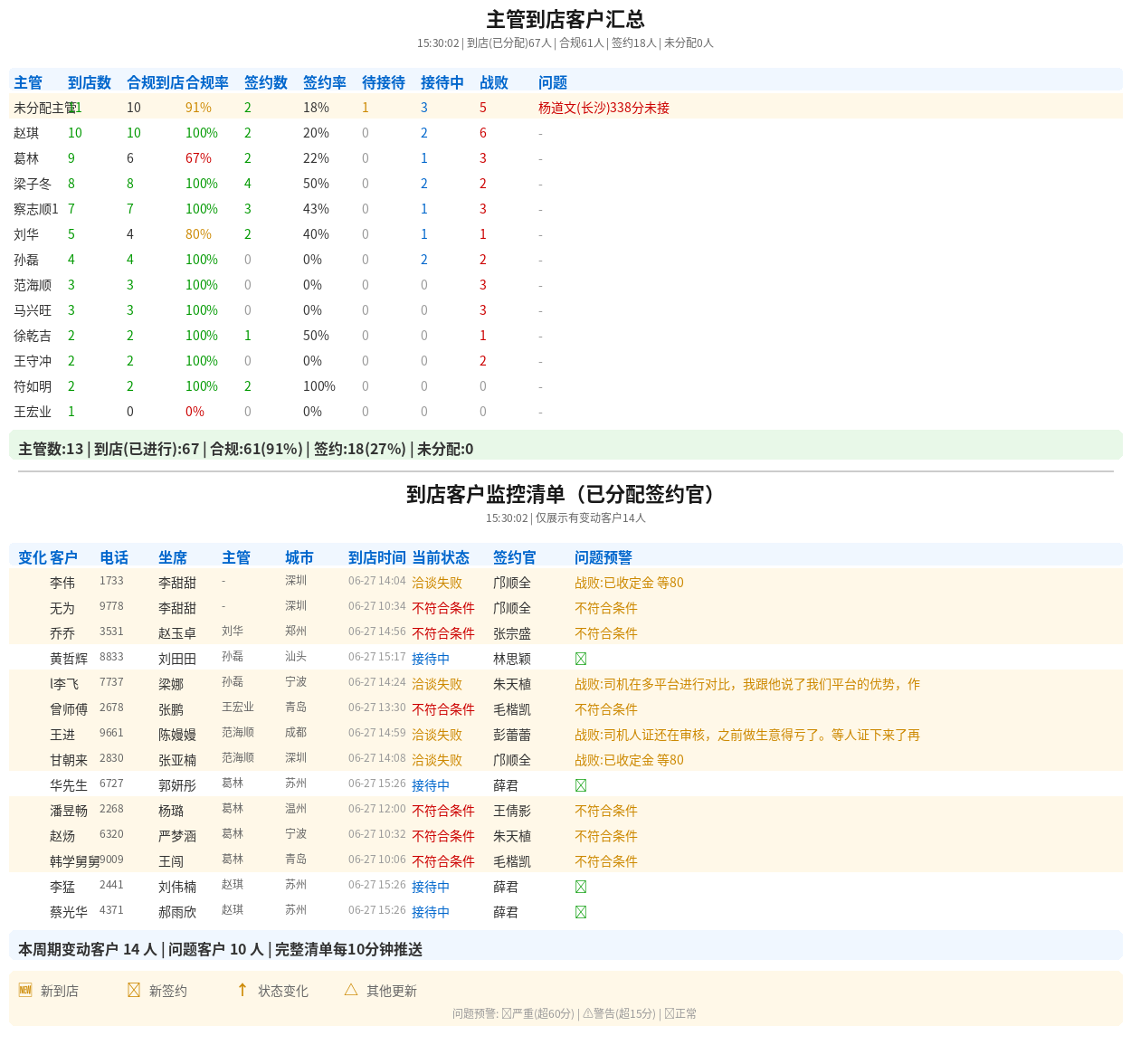This screenshot has height=1064, width=1131.
Task: Select 赵琪 in the summary table's first column
Action: tap(26, 133)
